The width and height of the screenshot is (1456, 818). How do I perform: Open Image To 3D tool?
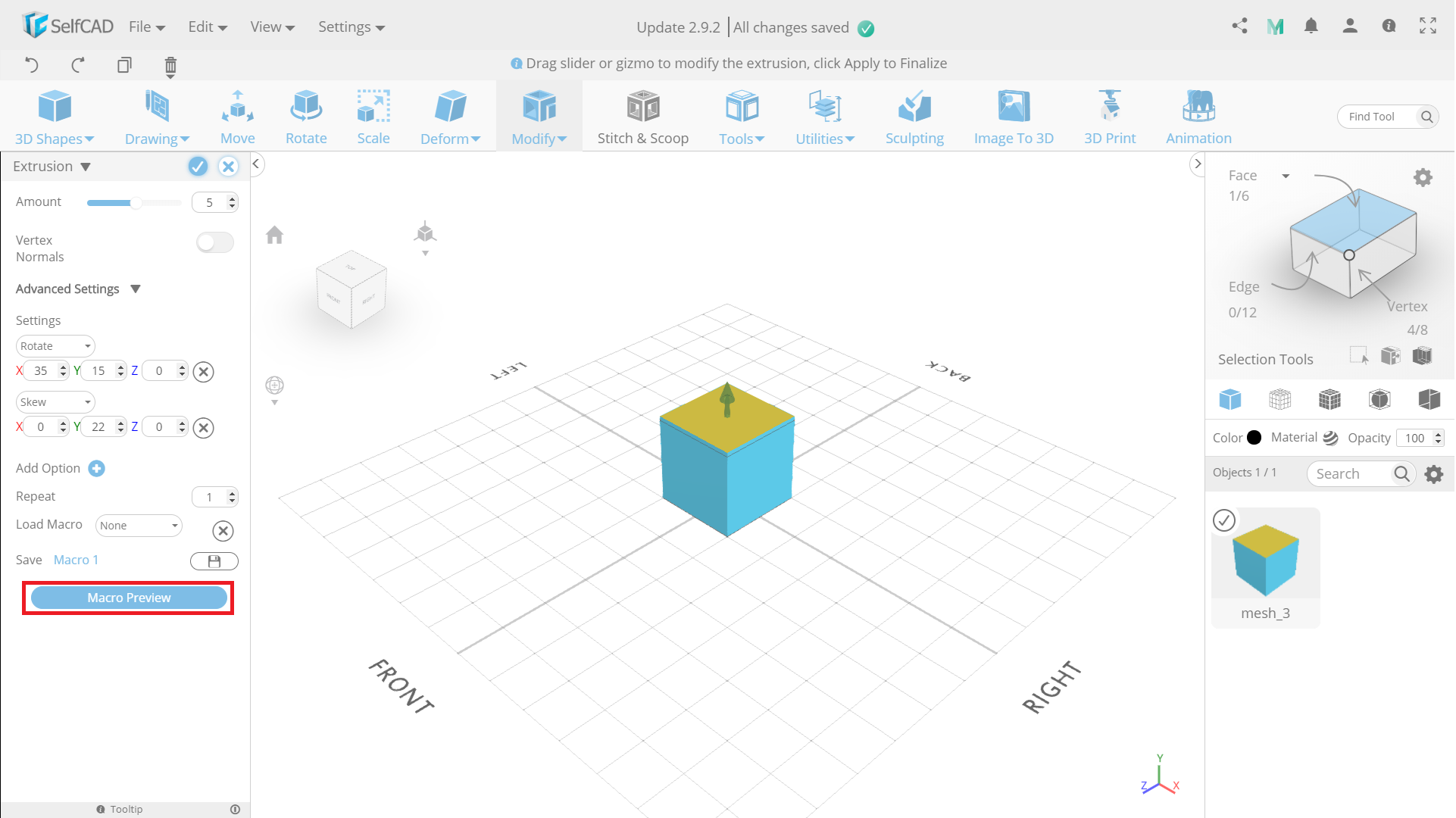pyautogui.click(x=1014, y=117)
